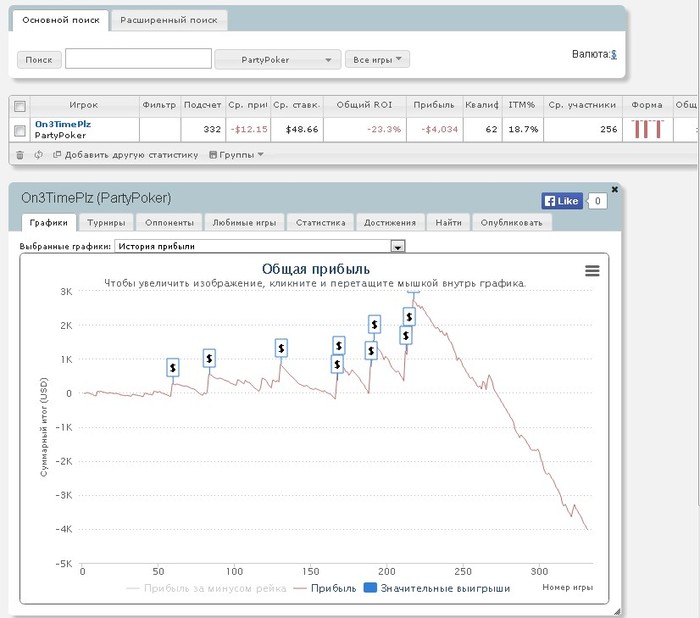Viewport: 700px width, 618px height.
Task: Click the topmost dollar marker near game 215
Action: [409, 317]
